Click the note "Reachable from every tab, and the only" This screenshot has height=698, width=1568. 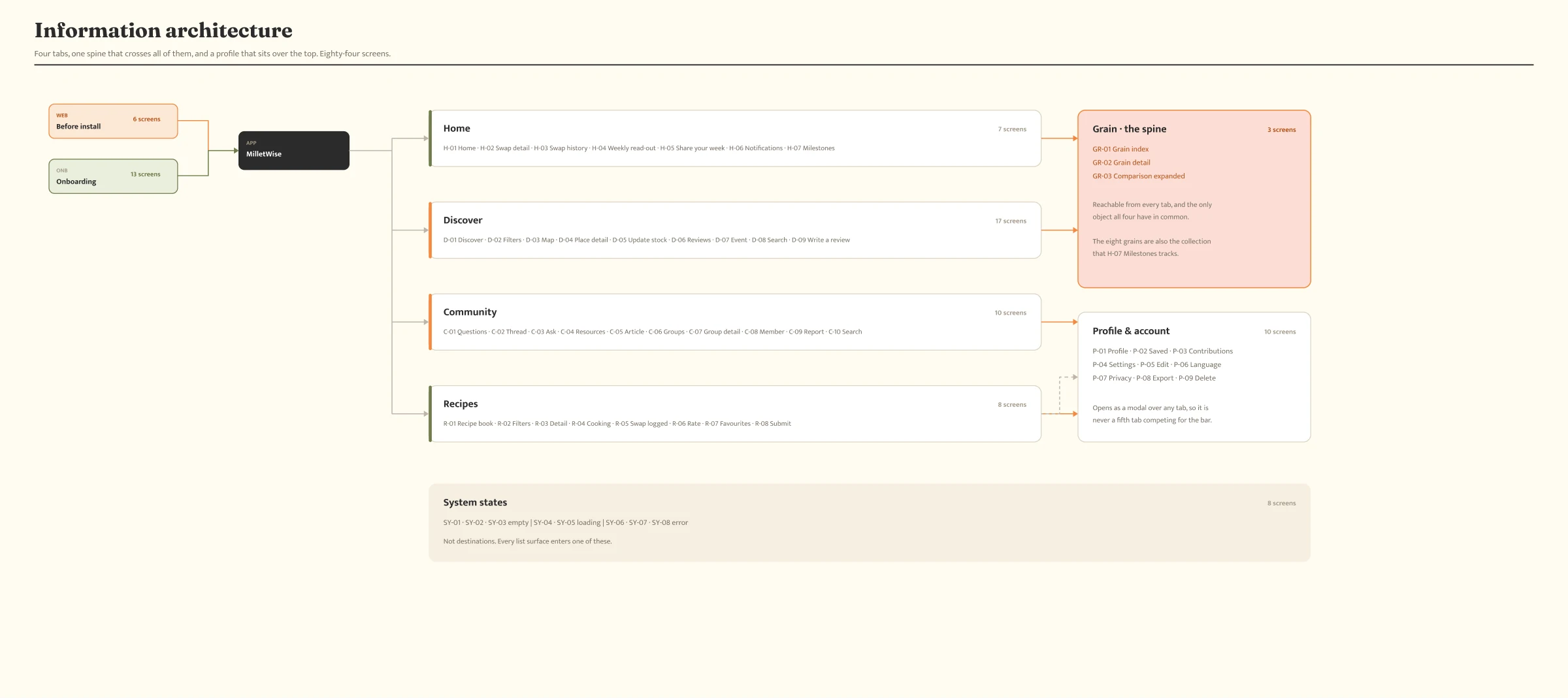[x=1152, y=205]
